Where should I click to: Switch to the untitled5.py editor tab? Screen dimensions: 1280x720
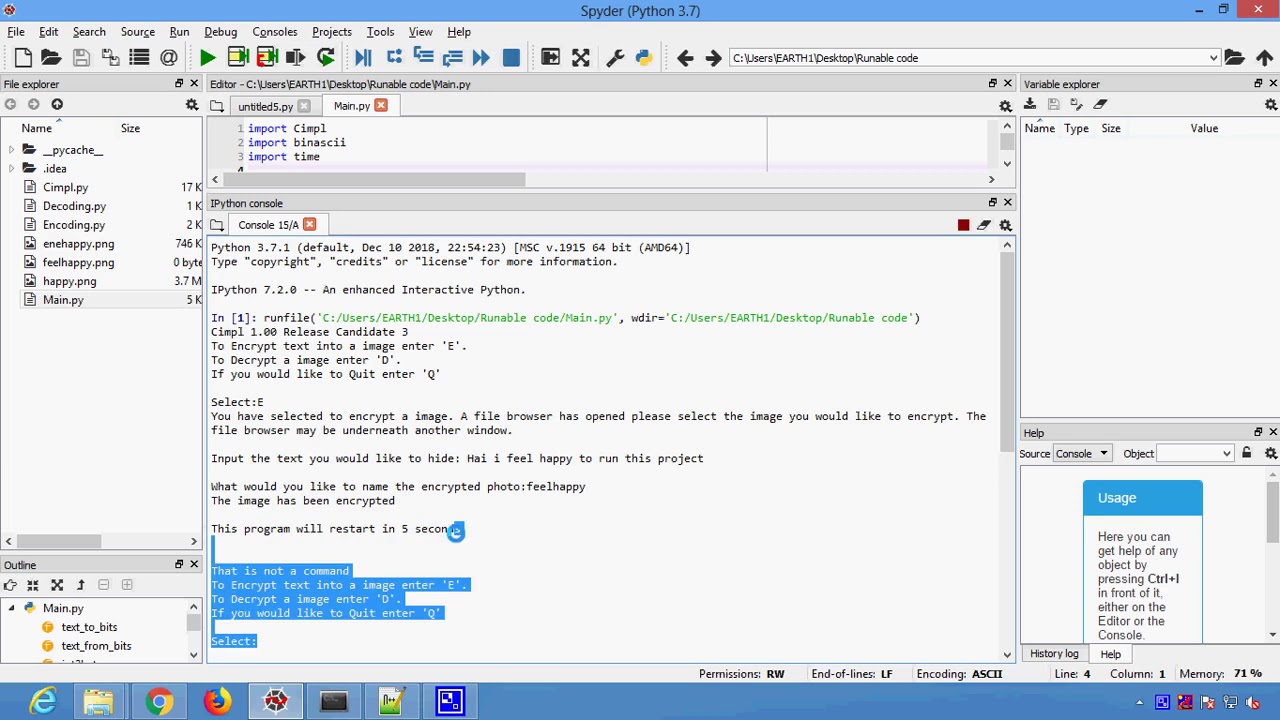click(x=265, y=106)
